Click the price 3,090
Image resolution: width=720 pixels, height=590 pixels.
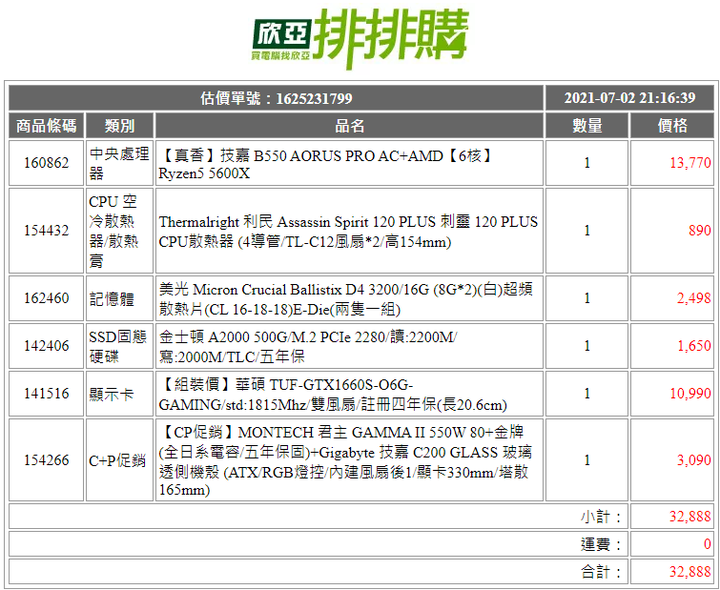pos(694,460)
